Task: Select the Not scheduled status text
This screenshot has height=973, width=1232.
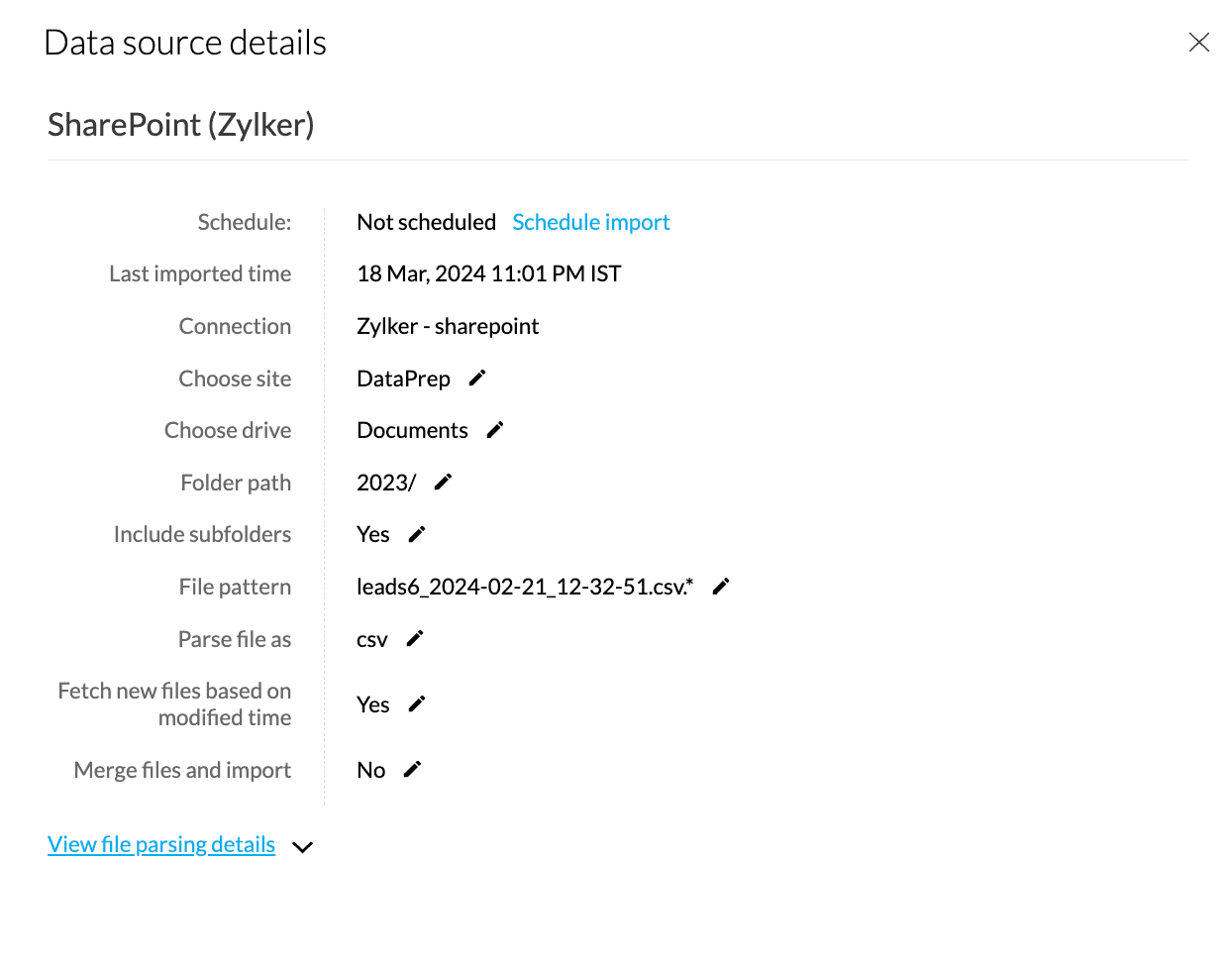Action: 426,222
